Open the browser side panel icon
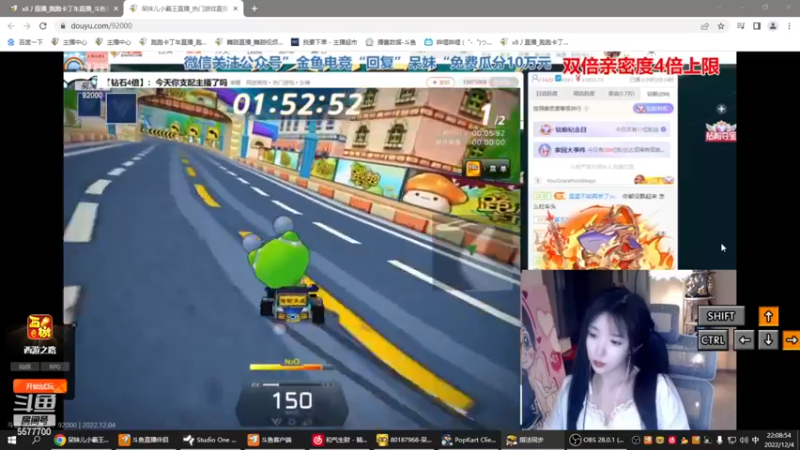Viewport: 800px width, 450px height. [x=757, y=26]
